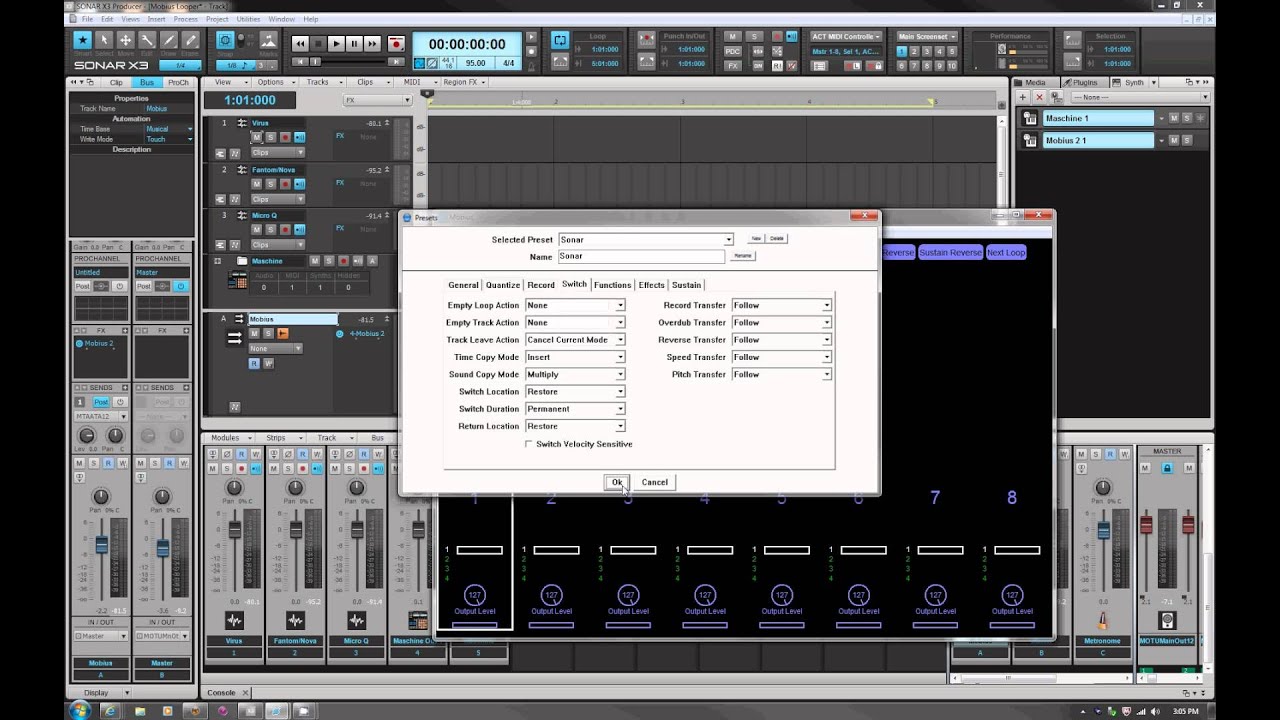This screenshot has width=1280, height=720.
Task: Select the Erase tool
Action: pyautogui.click(x=189, y=42)
